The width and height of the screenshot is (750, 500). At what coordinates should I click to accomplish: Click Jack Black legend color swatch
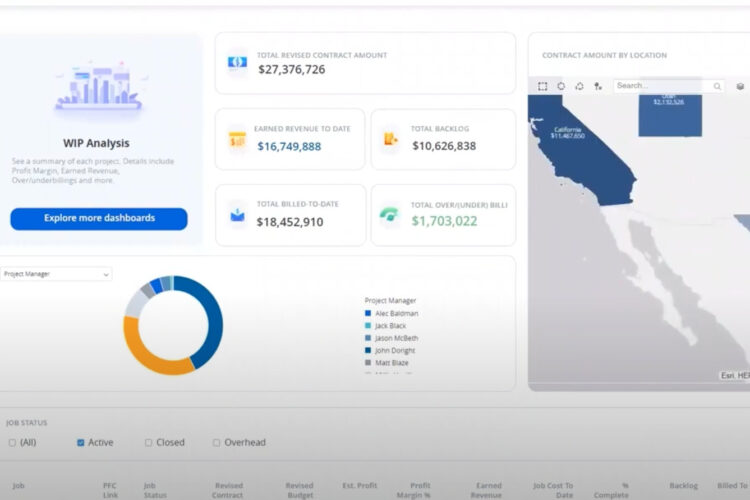coord(368,326)
